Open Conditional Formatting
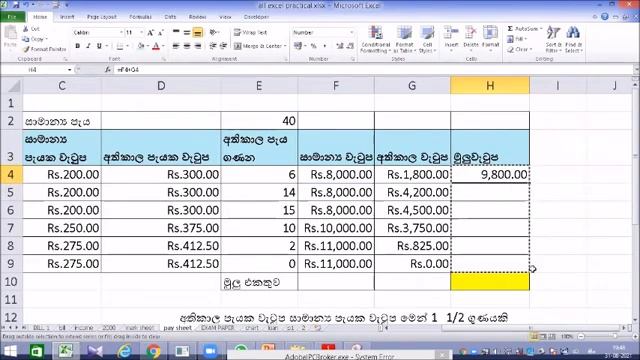The height and width of the screenshot is (360, 640). click(376, 39)
